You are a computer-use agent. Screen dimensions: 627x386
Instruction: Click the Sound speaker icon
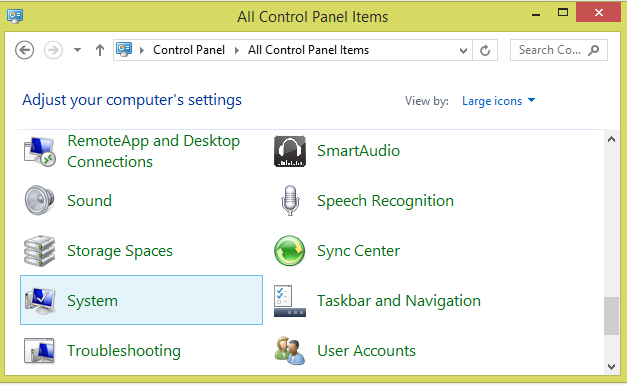(x=39, y=200)
